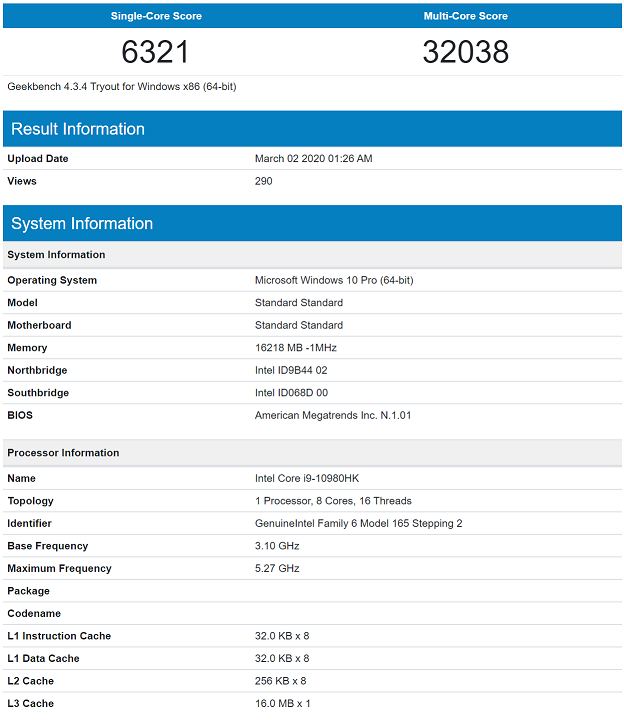The width and height of the screenshot is (624, 725).
Task: Click the L2 Cache label
Action: pyautogui.click(x=30, y=681)
